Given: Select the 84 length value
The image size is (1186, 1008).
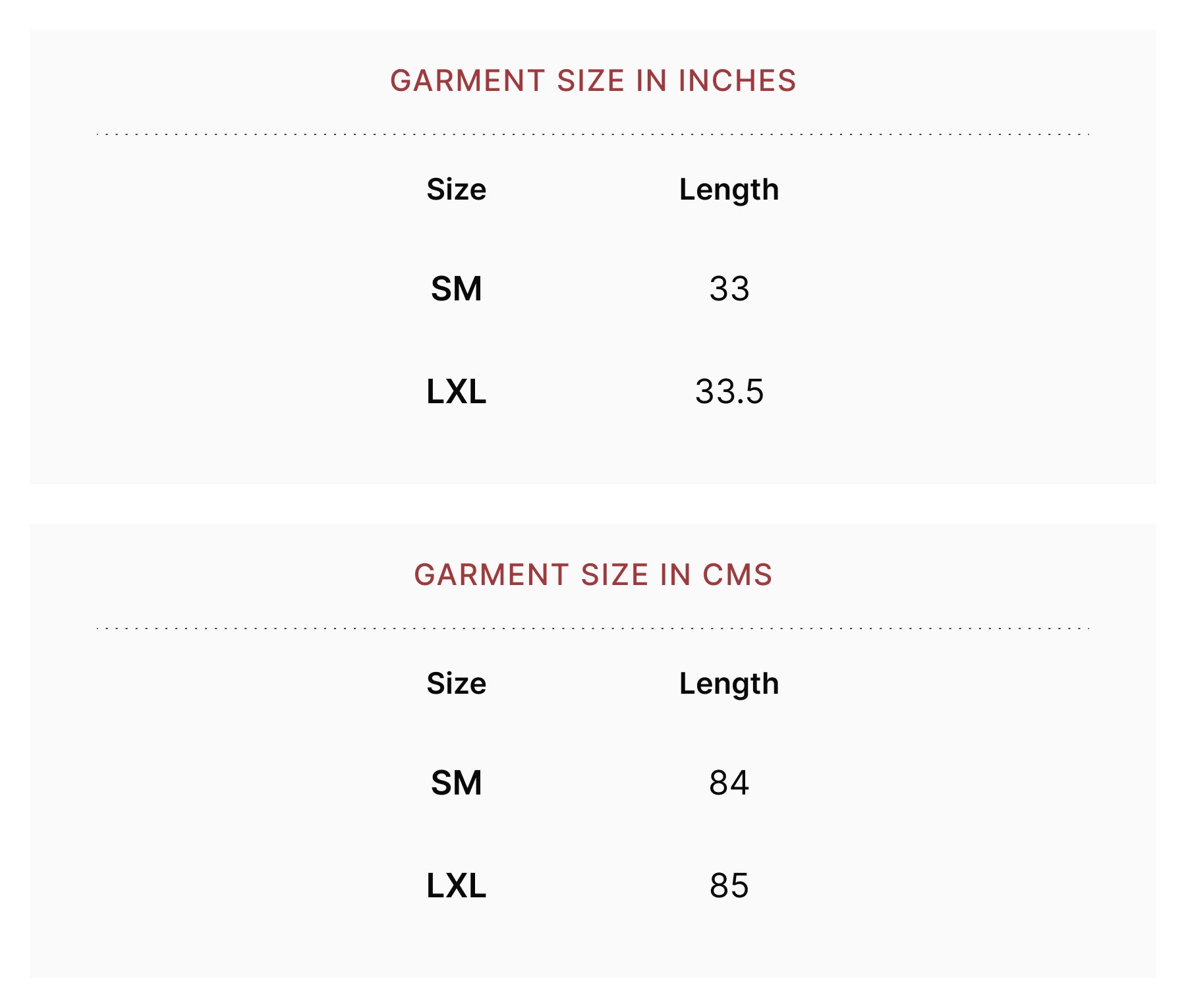Looking at the screenshot, I should 729,783.
